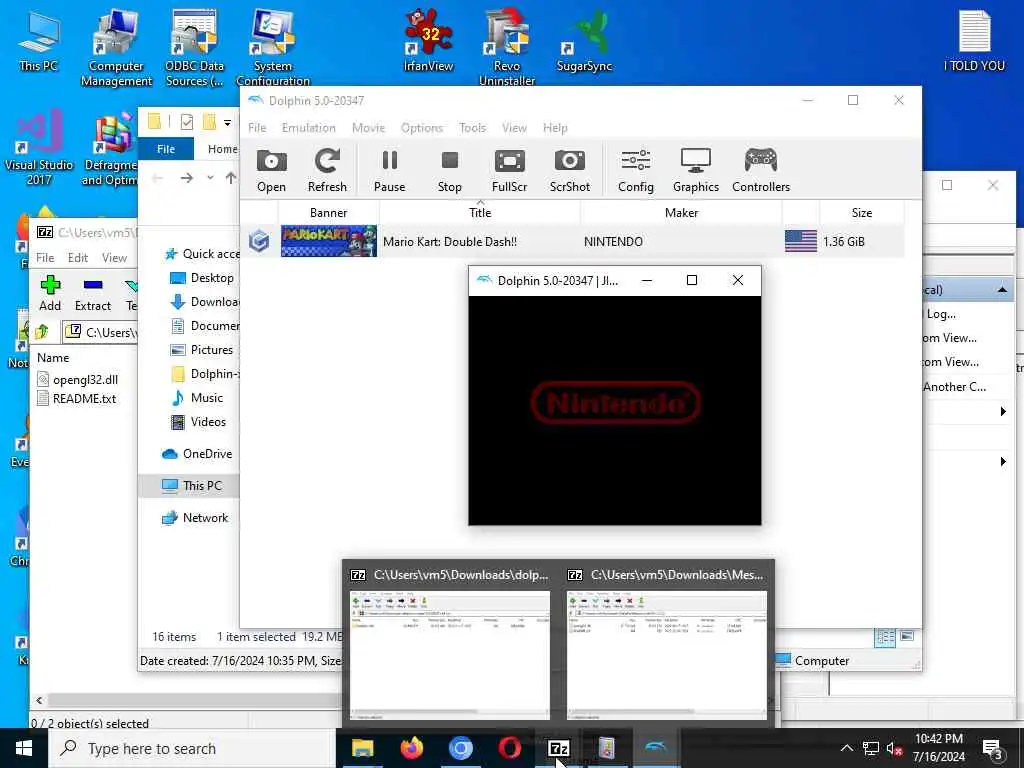Screen dimensions: 1024x768
Task: Open Controllers settings in Dolphin
Action: (x=761, y=170)
